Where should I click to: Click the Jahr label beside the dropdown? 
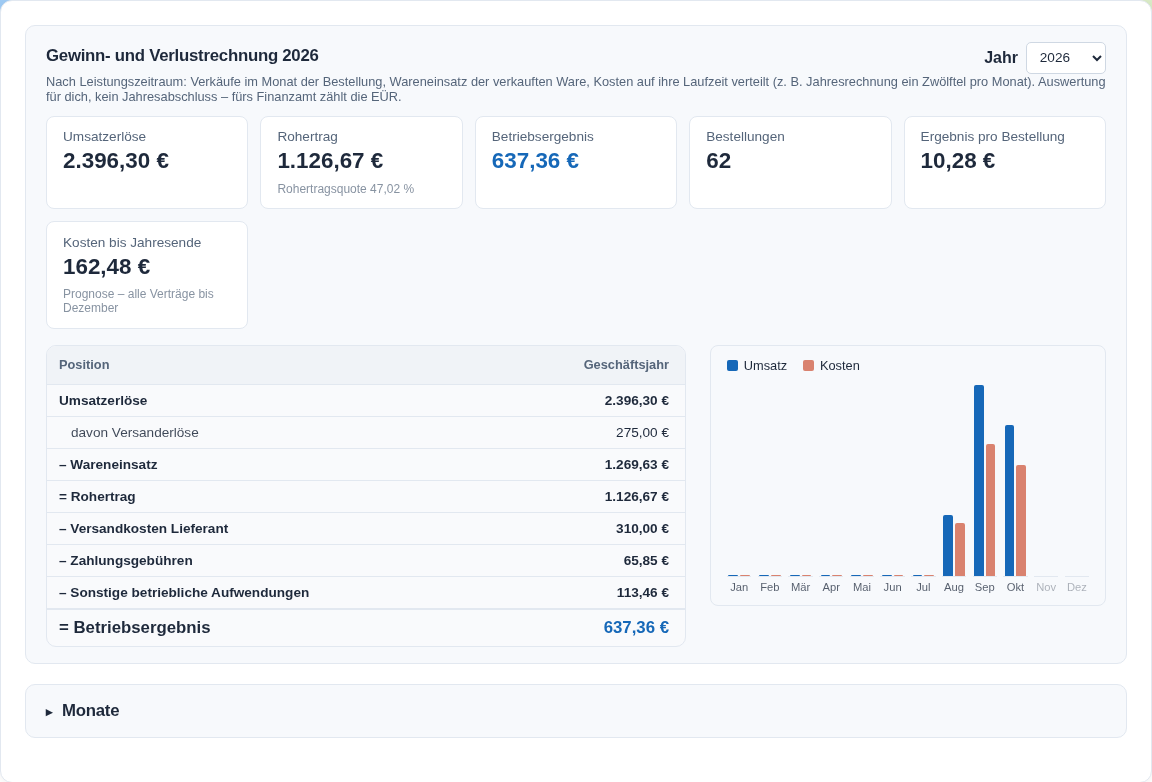pos(1001,58)
